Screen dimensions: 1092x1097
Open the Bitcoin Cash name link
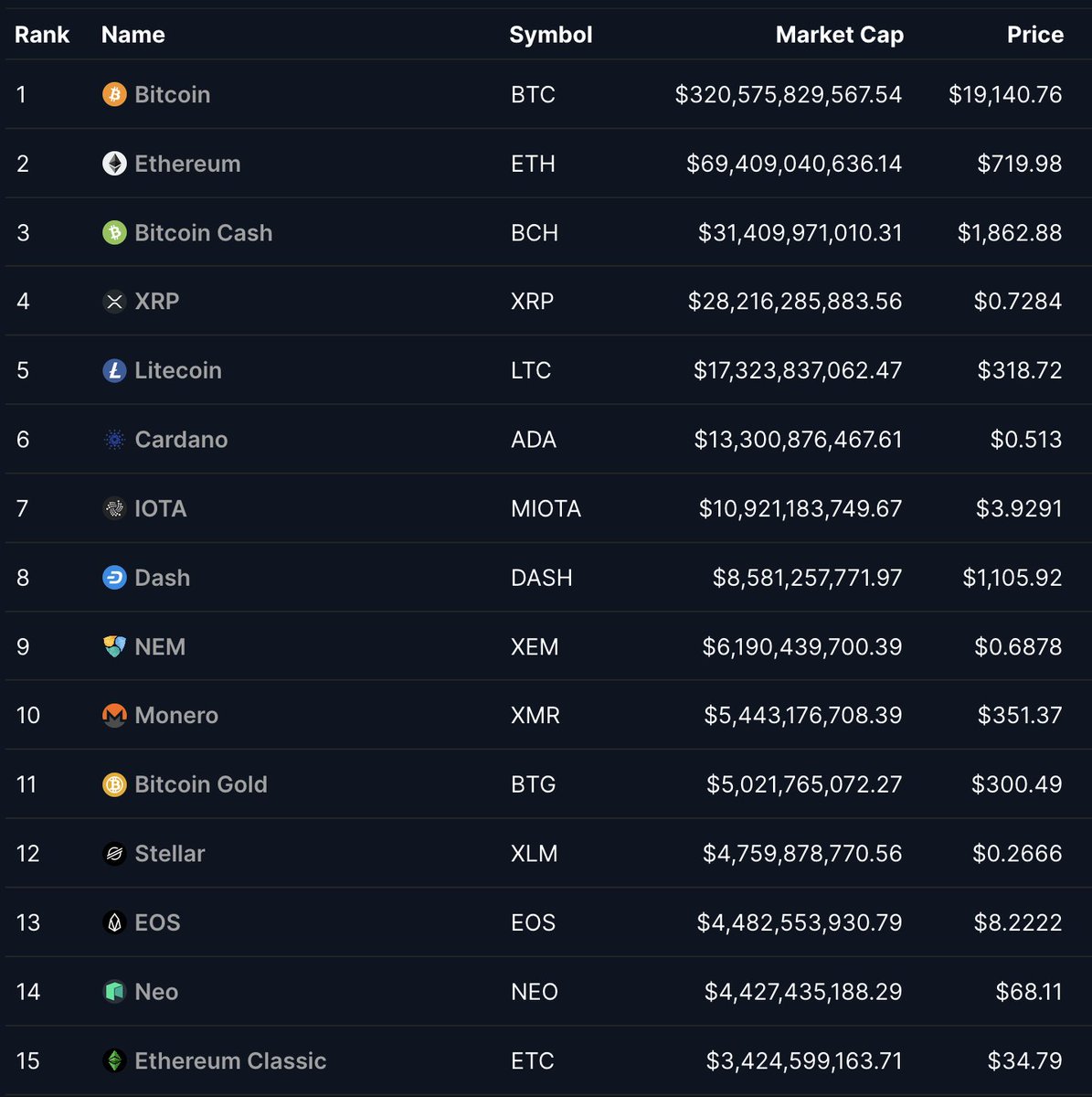(204, 232)
